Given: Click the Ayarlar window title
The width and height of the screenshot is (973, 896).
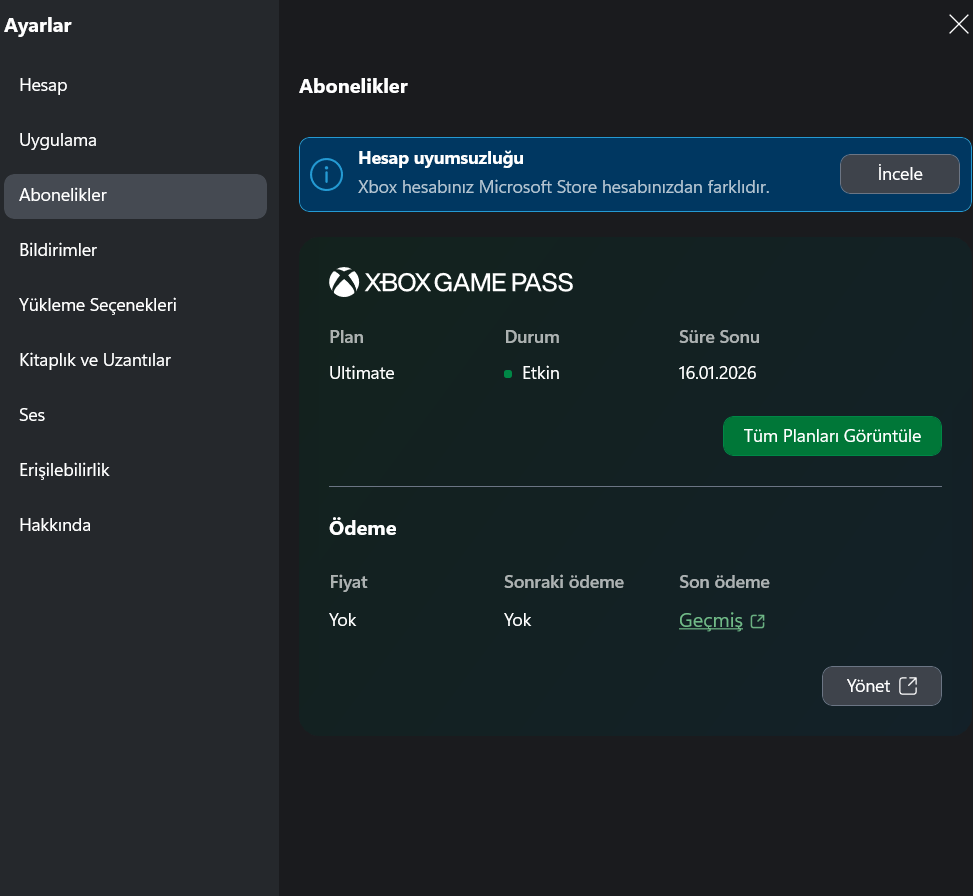Looking at the screenshot, I should [38, 25].
